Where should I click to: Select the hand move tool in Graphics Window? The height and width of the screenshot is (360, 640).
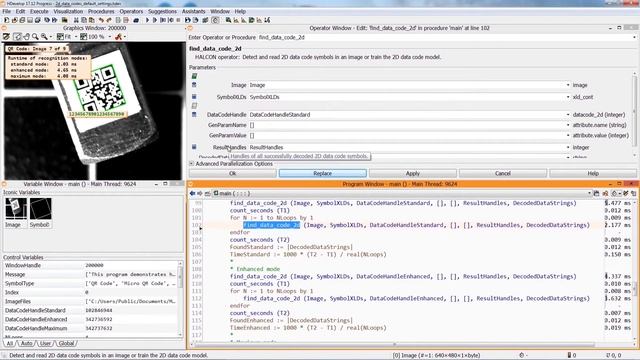(x=27, y=37)
